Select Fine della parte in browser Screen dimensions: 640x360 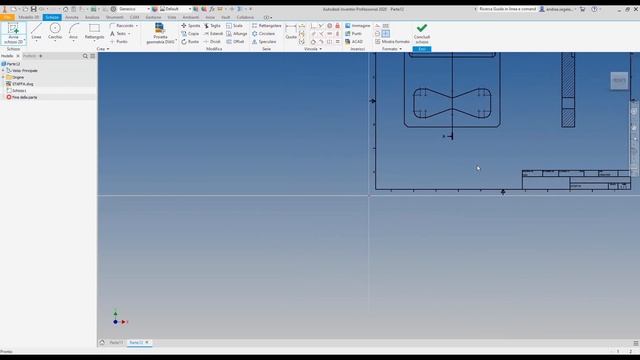coord(22,97)
